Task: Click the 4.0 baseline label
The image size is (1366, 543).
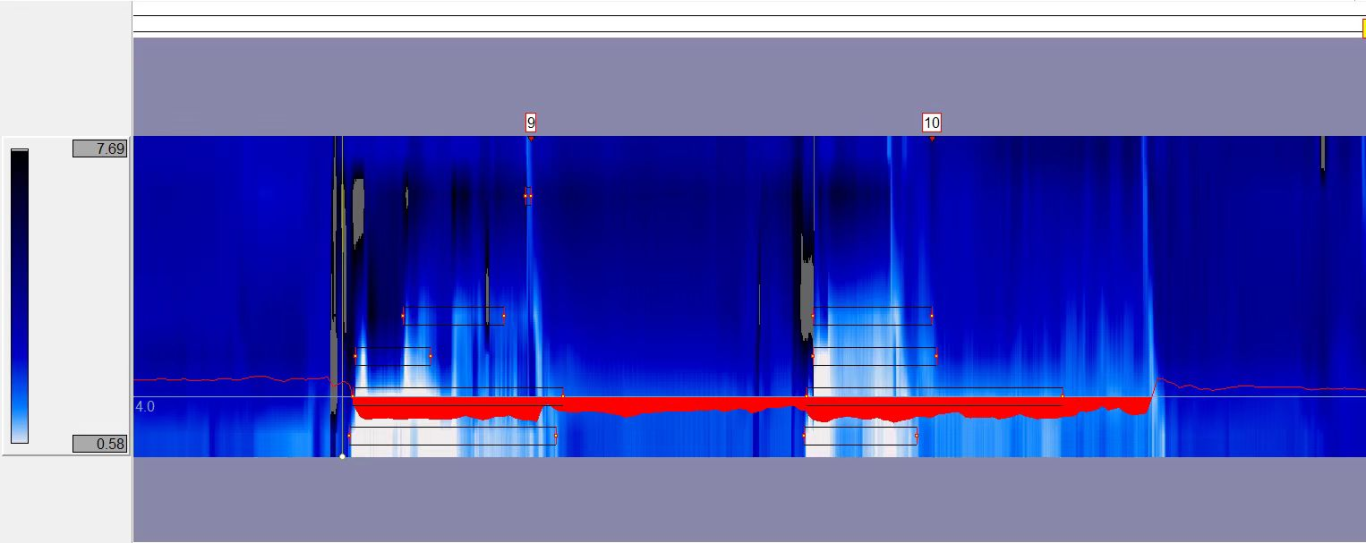Action: [x=145, y=407]
